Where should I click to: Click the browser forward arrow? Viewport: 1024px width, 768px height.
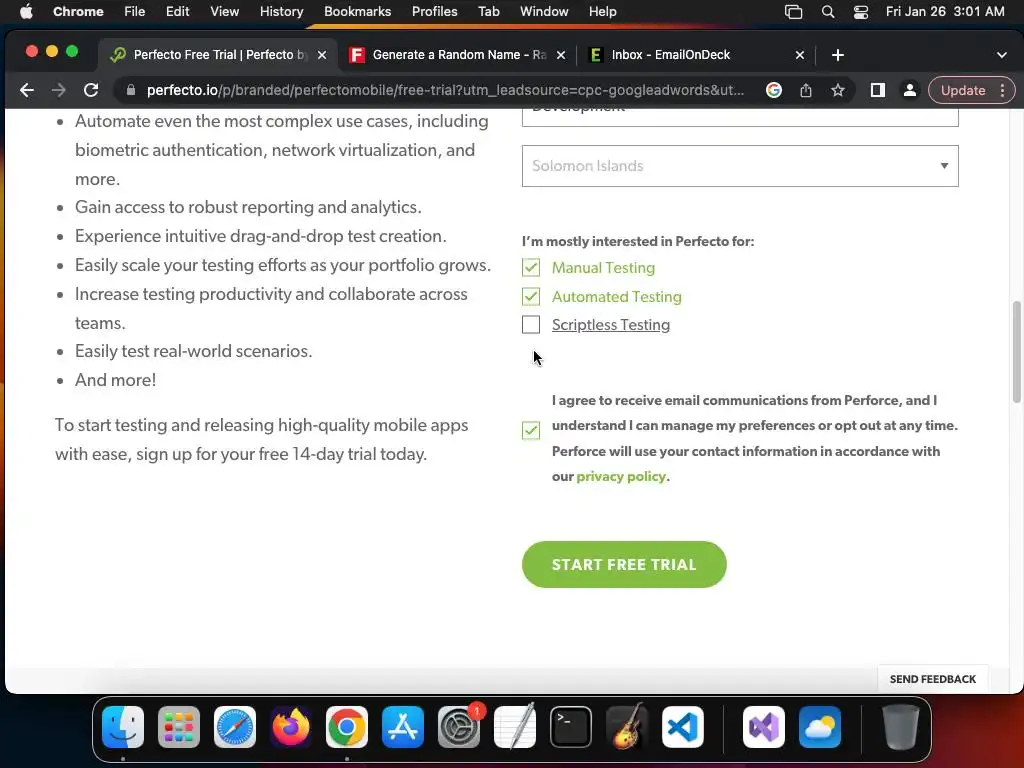[x=59, y=90]
